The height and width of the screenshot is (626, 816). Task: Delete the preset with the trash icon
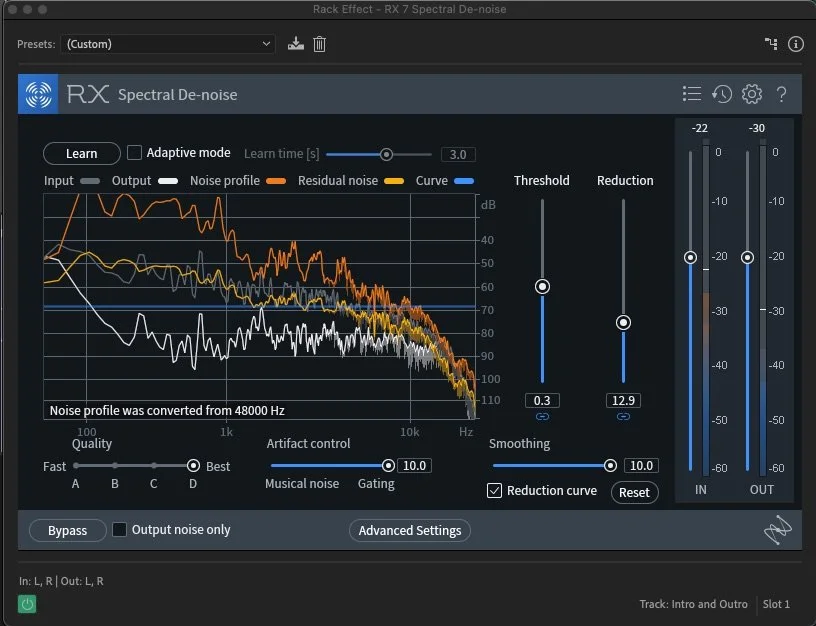pos(320,44)
